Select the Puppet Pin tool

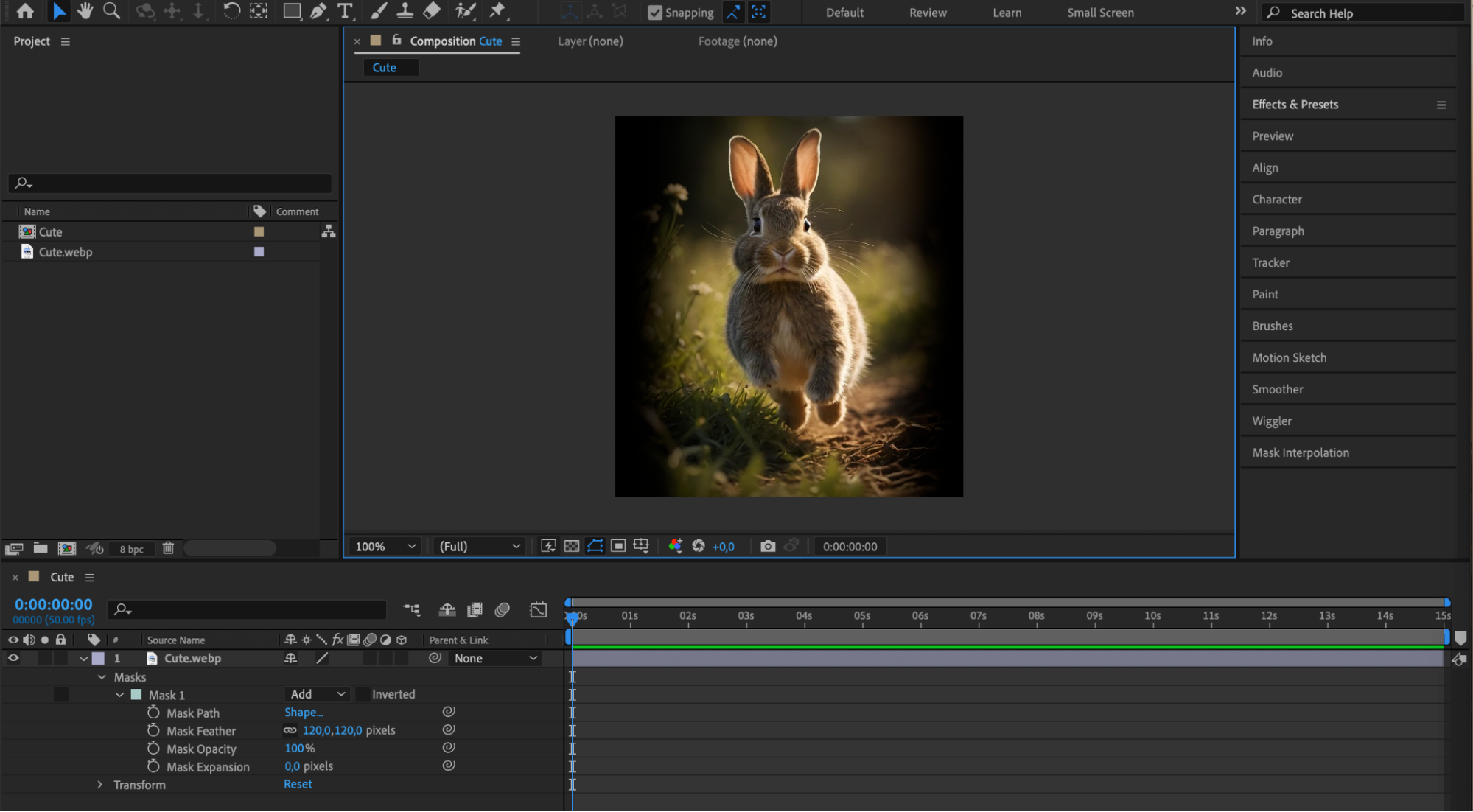point(497,11)
